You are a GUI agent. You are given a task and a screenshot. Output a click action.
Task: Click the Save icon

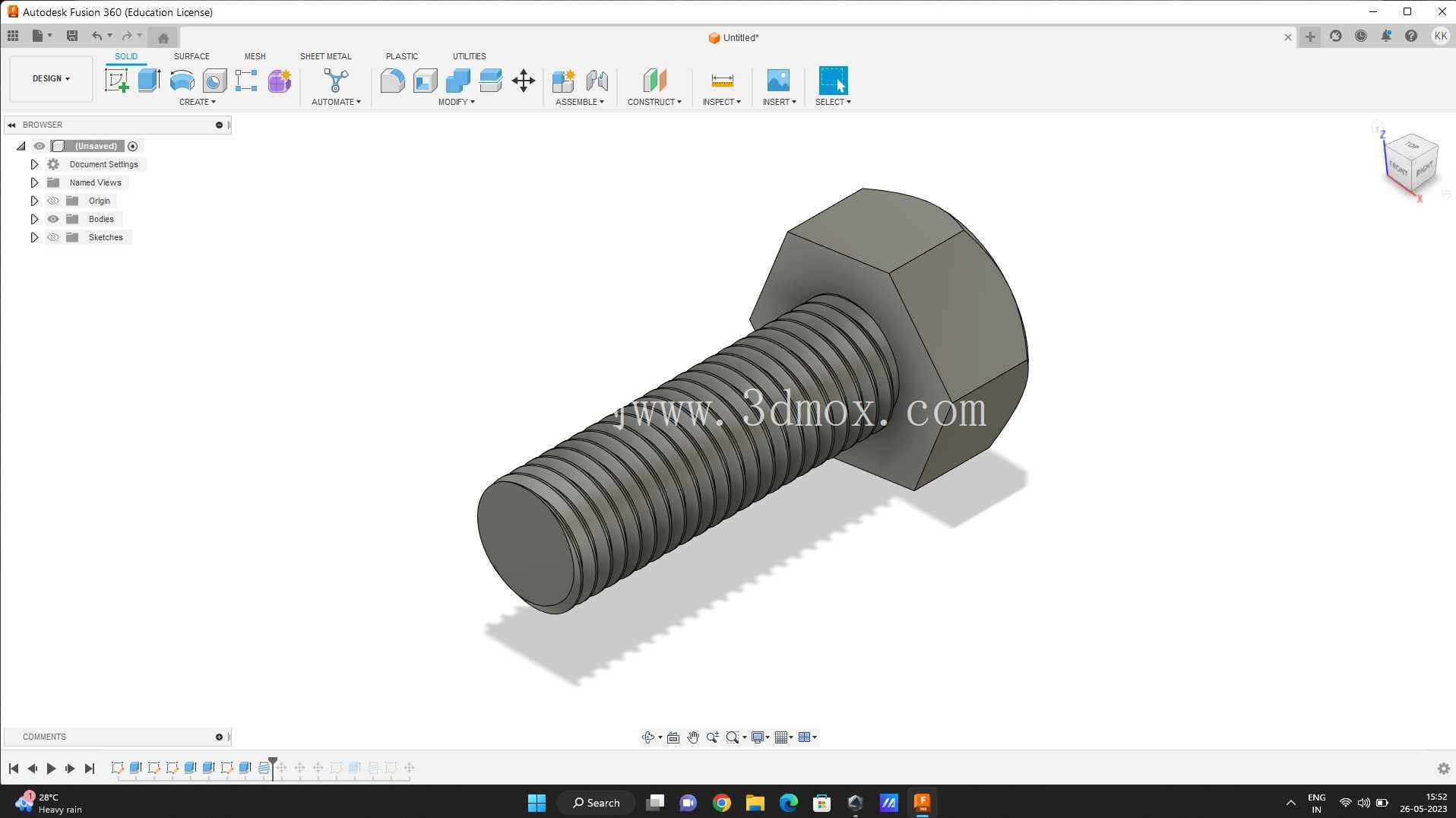coord(72,36)
